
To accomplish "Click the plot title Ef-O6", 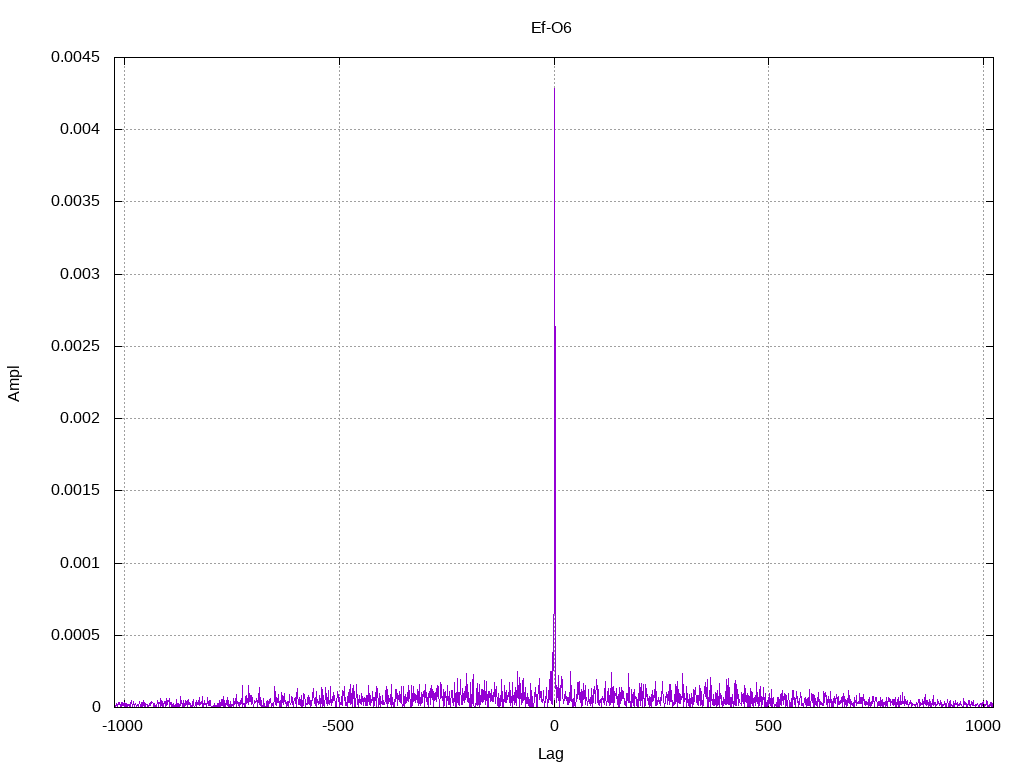I will pyautogui.click(x=551, y=27).
